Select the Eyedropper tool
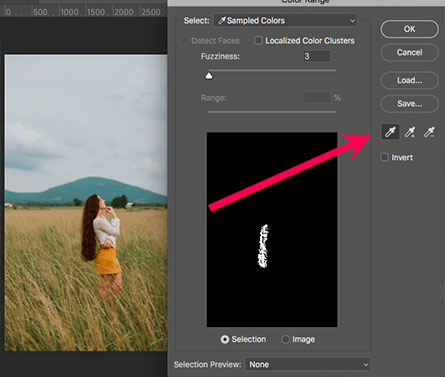 coord(390,132)
